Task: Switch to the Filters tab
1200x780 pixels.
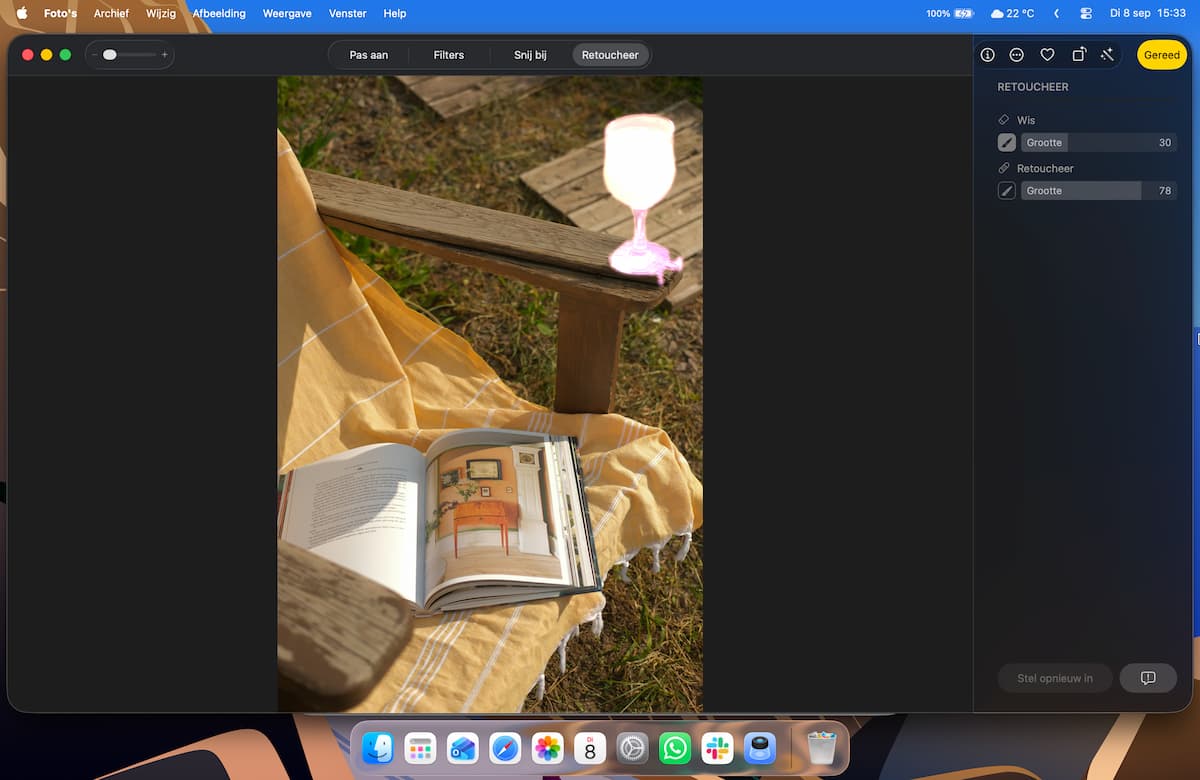Action: pos(449,55)
